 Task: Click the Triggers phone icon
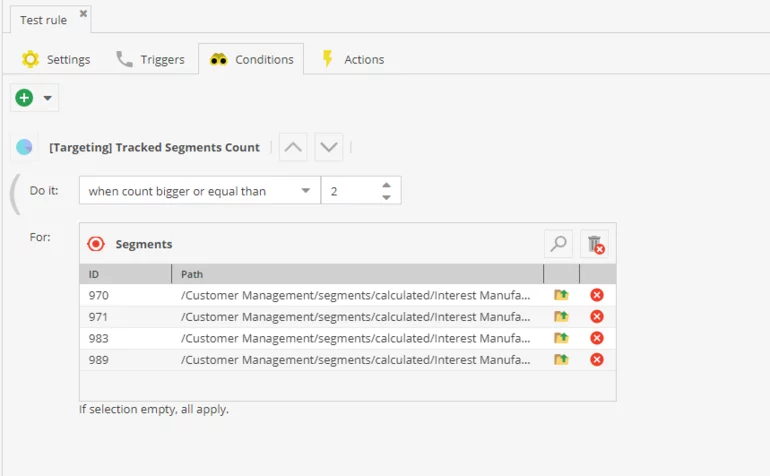124,59
